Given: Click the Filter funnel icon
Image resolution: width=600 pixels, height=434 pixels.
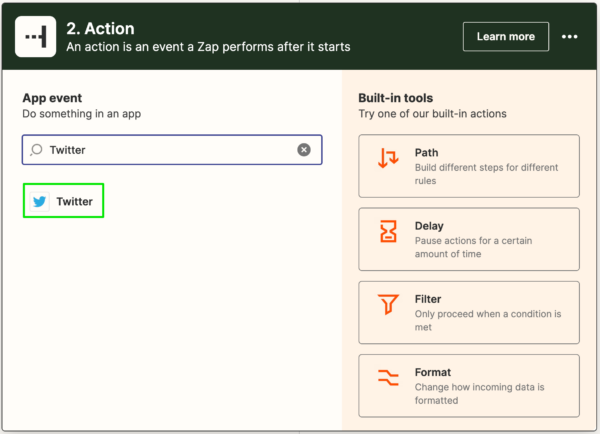Looking at the screenshot, I should (x=388, y=304).
